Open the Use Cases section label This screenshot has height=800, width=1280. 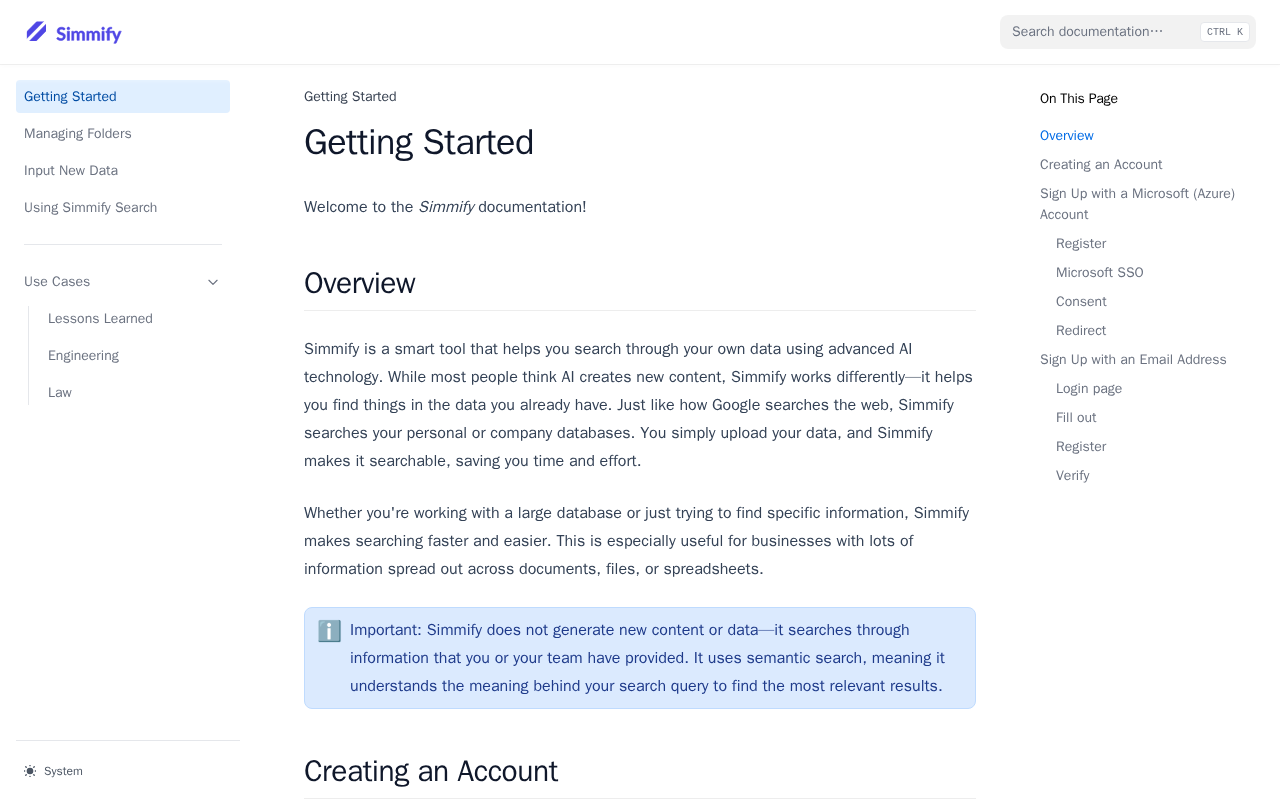click(x=57, y=282)
